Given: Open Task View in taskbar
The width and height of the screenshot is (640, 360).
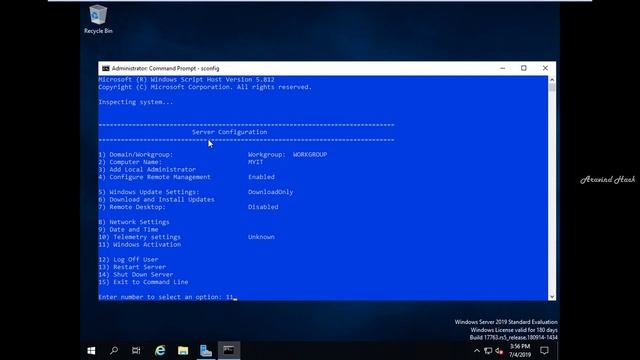Looking at the screenshot, I should click(136, 351).
